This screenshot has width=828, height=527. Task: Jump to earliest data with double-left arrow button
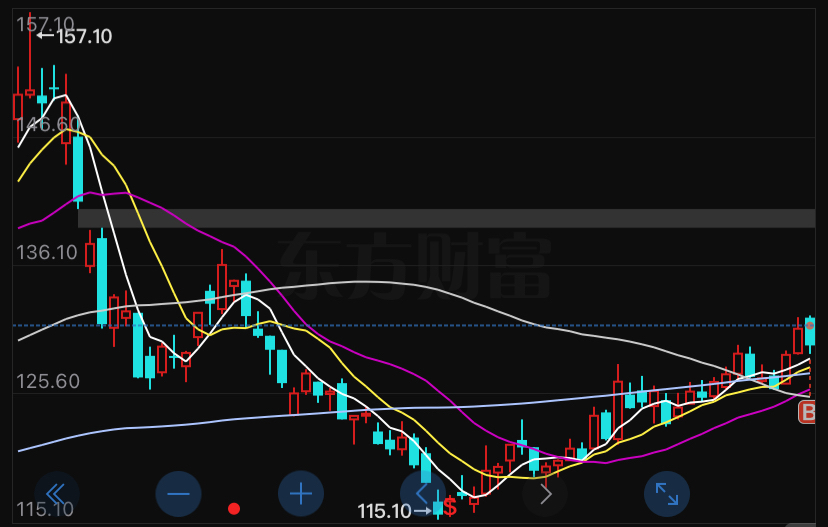57,494
